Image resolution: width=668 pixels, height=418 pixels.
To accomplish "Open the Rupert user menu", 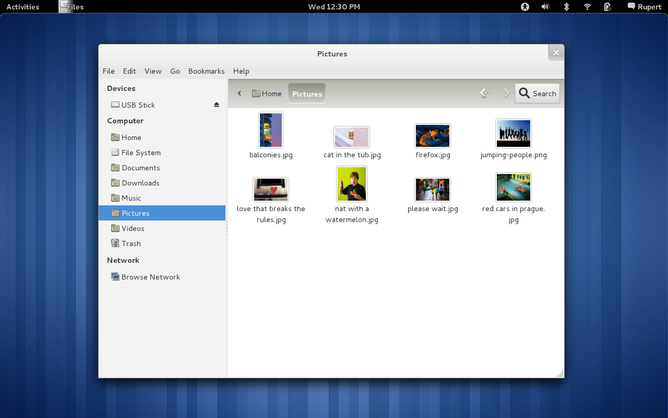I will pyautogui.click(x=643, y=6).
